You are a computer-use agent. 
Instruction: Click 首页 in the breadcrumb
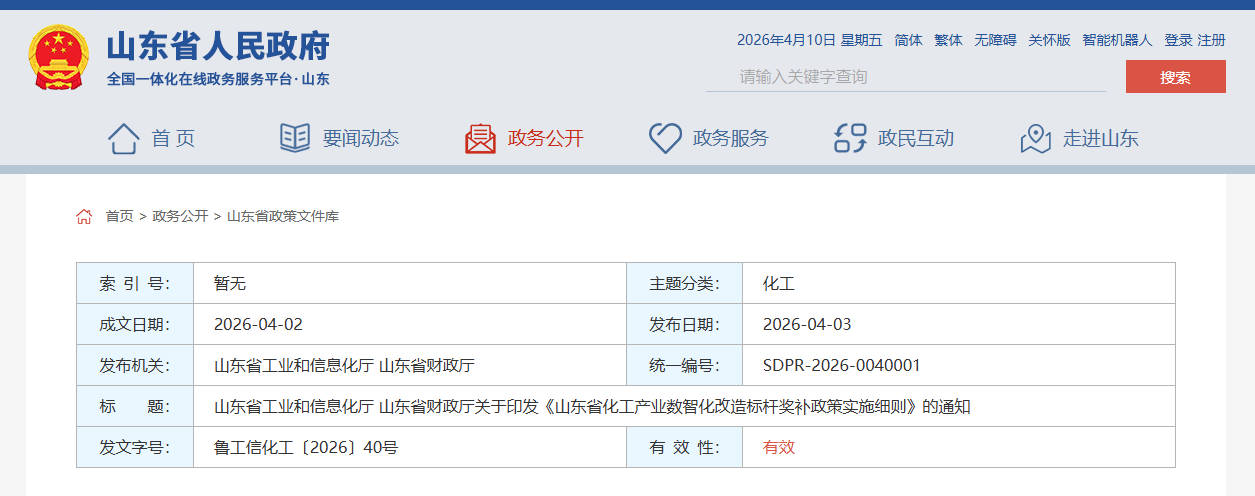click(x=119, y=216)
